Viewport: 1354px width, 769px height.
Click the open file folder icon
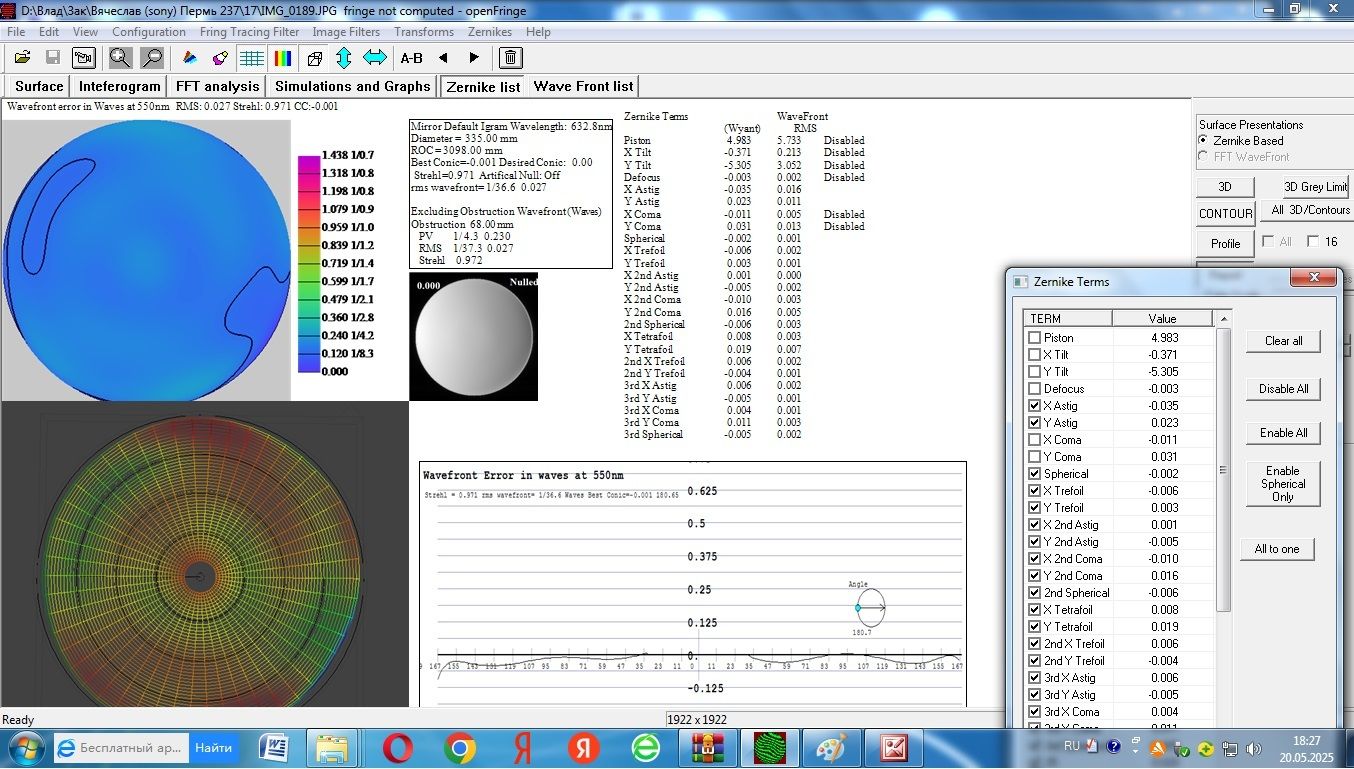(x=22, y=58)
